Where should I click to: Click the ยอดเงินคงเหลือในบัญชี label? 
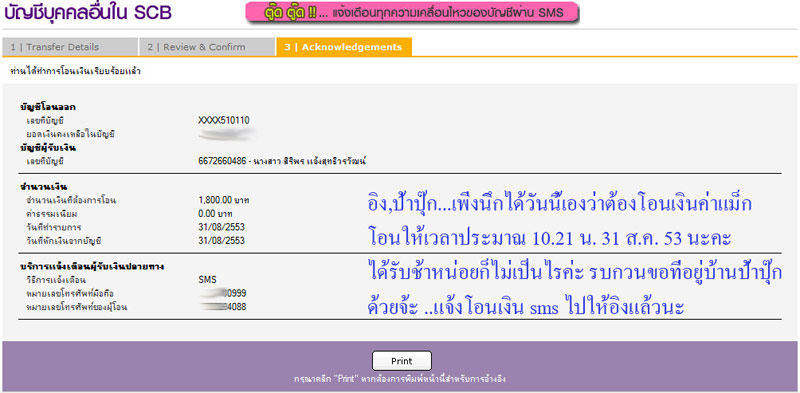70,134
